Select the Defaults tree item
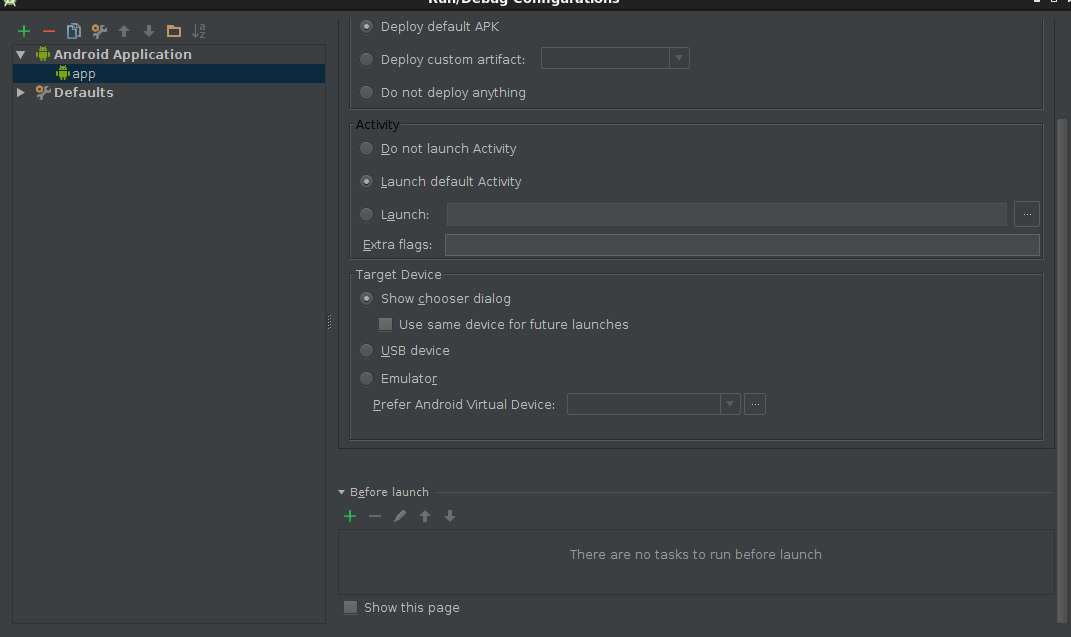Screen dimensions: 1071x637 point(83,92)
